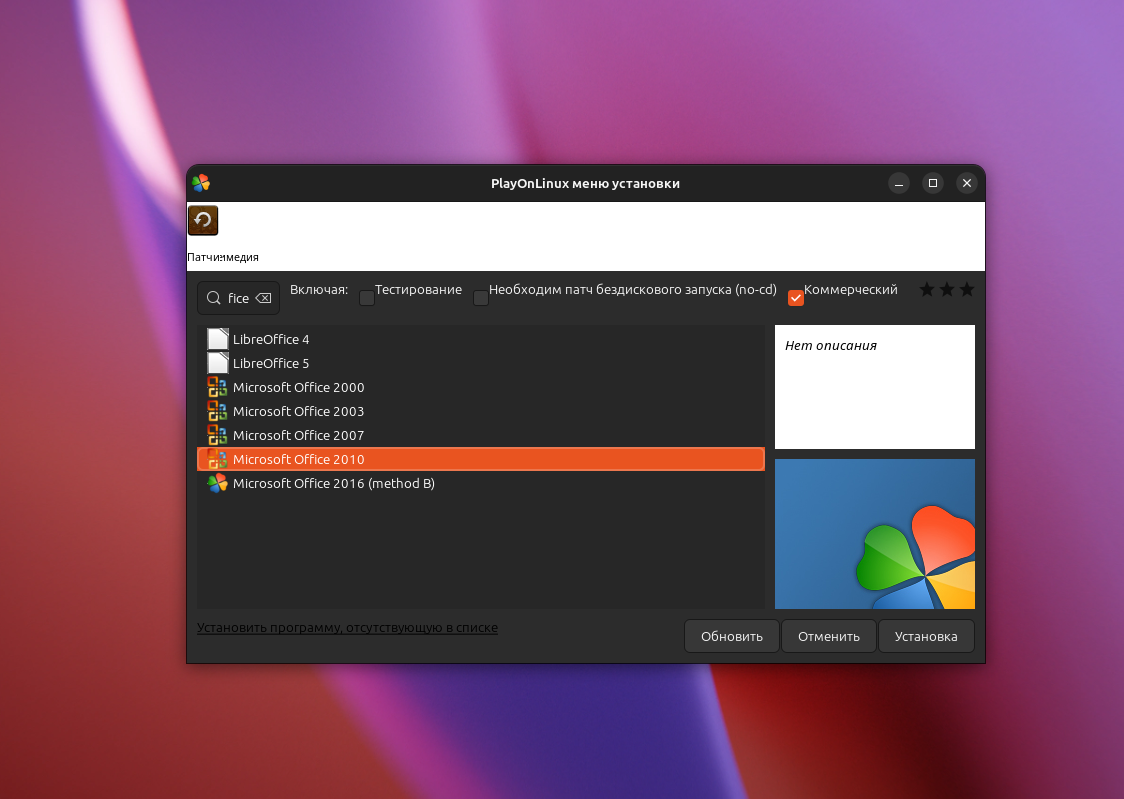Click the search input containing fice
Screen dimensions: 1124x799
pos(237,297)
